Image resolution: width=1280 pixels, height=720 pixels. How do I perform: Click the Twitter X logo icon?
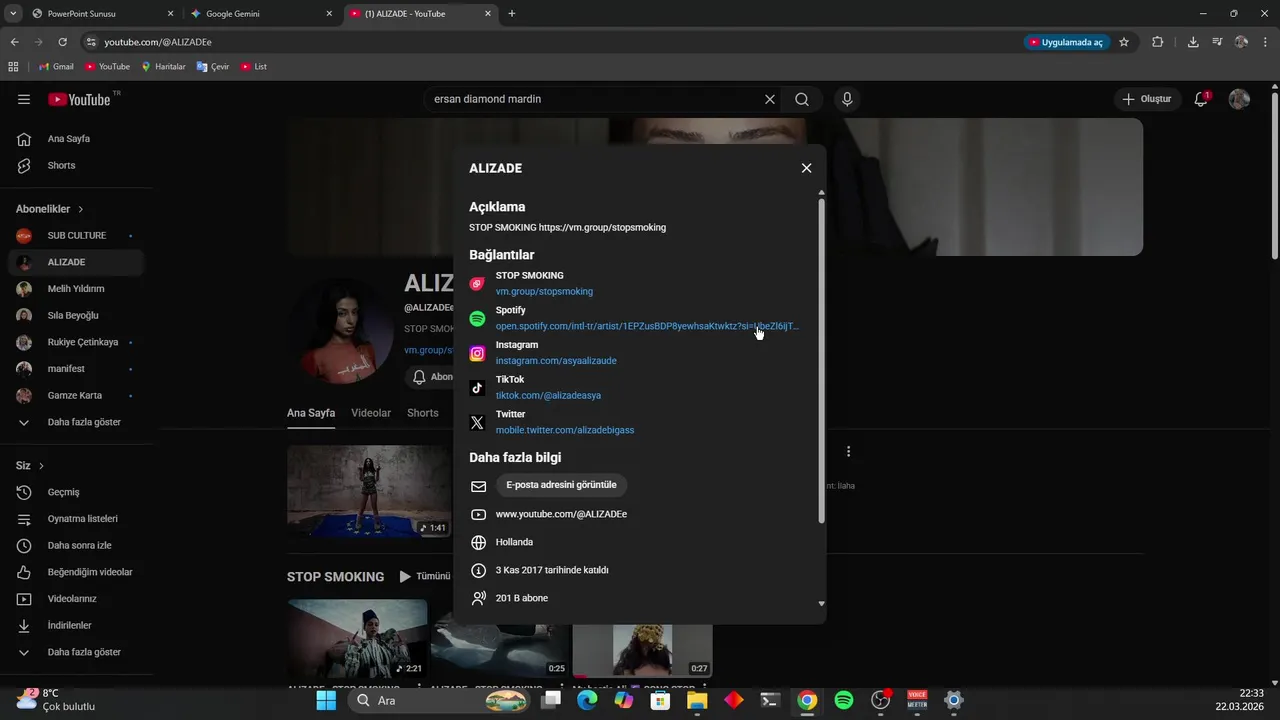[477, 423]
